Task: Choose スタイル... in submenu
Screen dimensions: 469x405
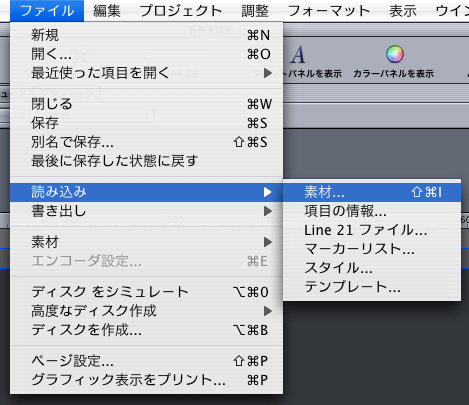Action: coord(372,268)
